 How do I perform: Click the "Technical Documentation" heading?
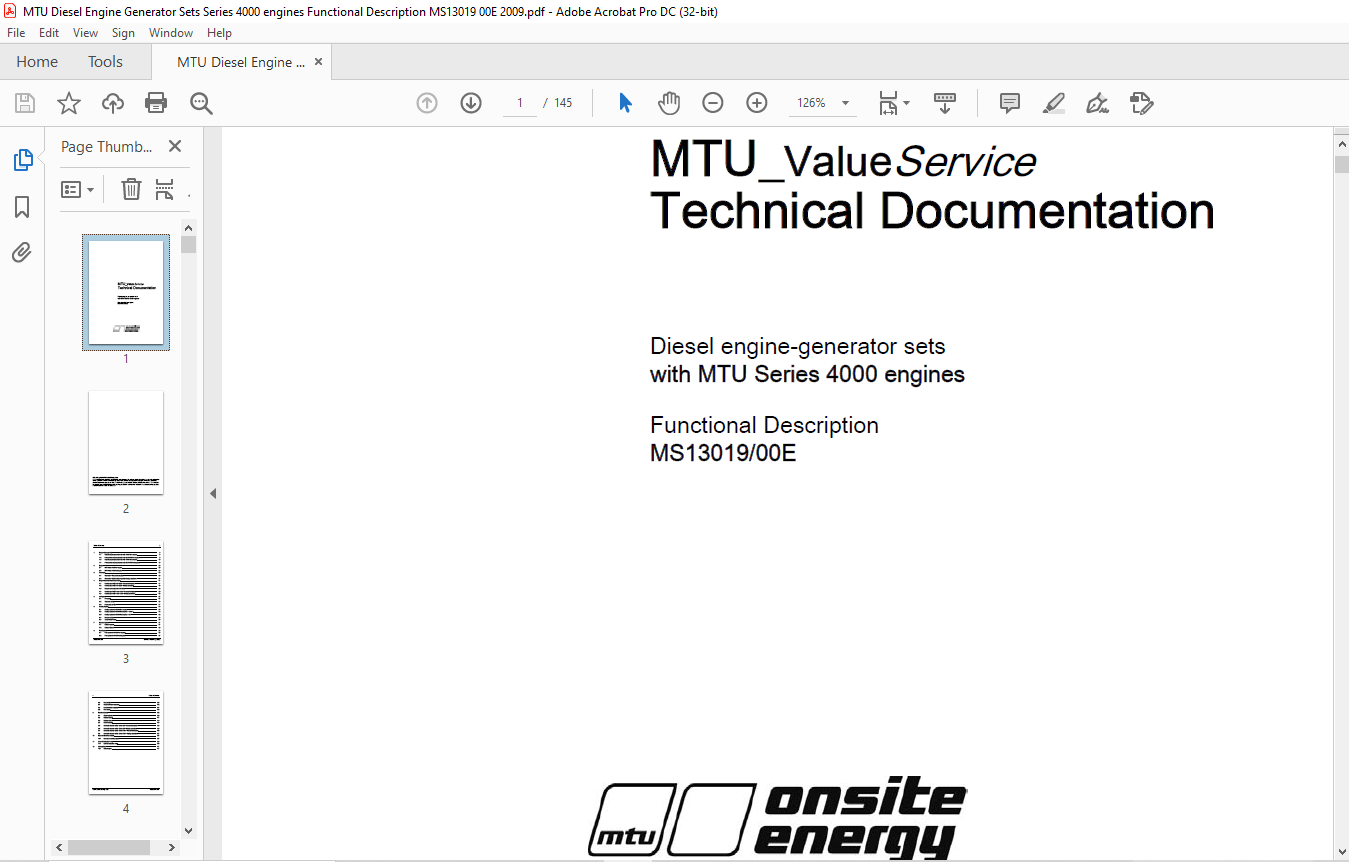pyautogui.click(x=932, y=211)
